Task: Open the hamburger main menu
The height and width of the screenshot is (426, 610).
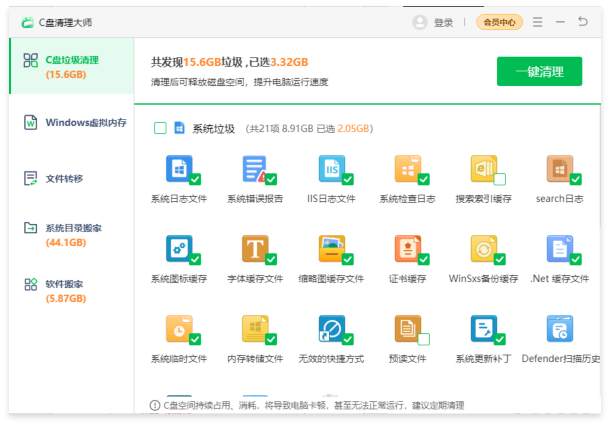Action: [538, 22]
